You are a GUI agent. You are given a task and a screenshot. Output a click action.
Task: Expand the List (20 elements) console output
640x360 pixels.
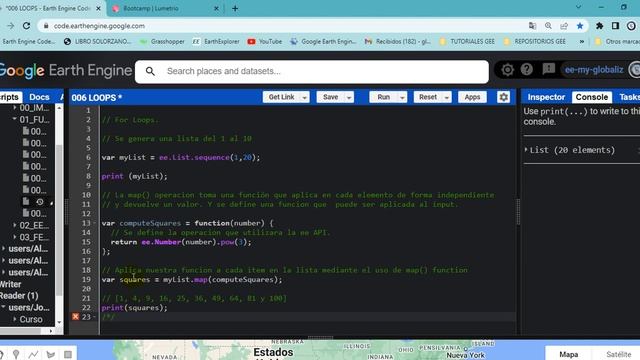[526, 150]
